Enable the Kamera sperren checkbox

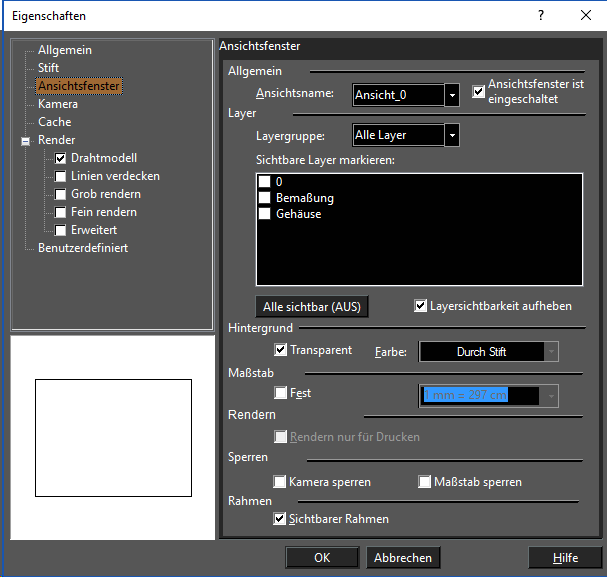tap(279, 482)
